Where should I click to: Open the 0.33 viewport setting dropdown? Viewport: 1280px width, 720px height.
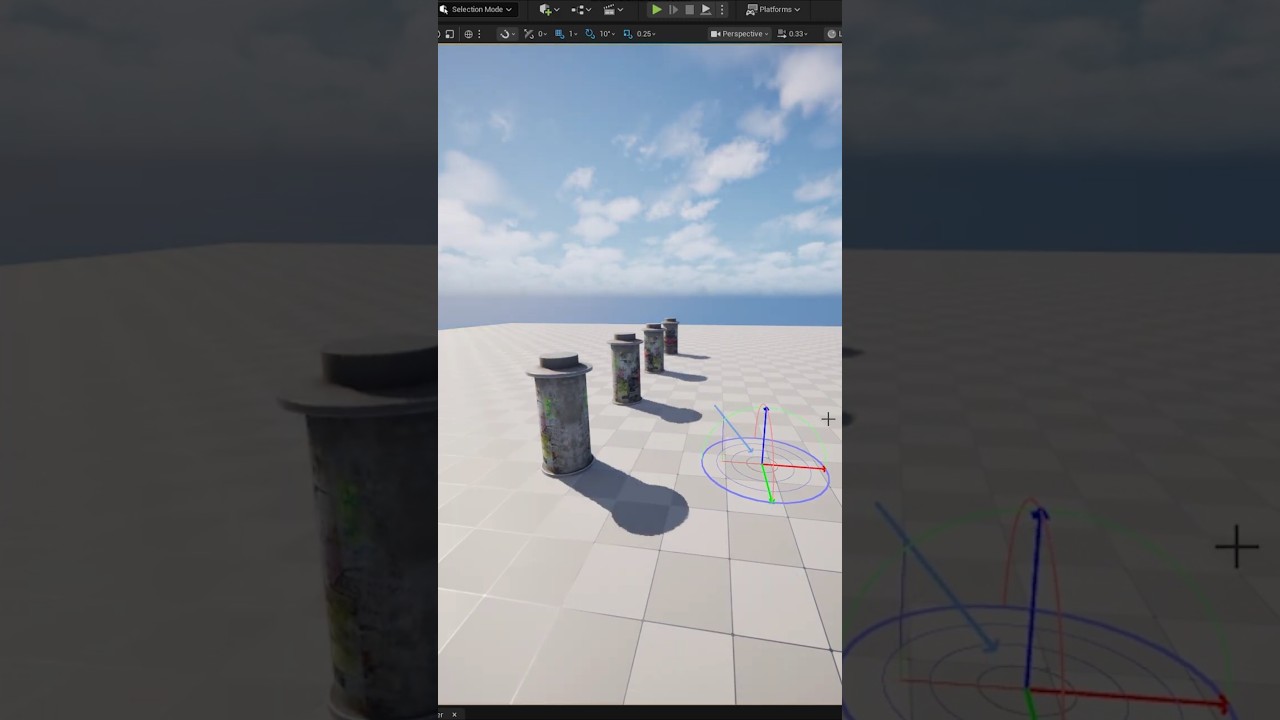pos(792,34)
